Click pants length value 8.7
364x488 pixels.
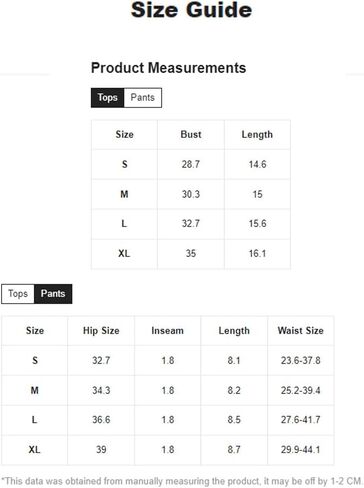(x=234, y=449)
